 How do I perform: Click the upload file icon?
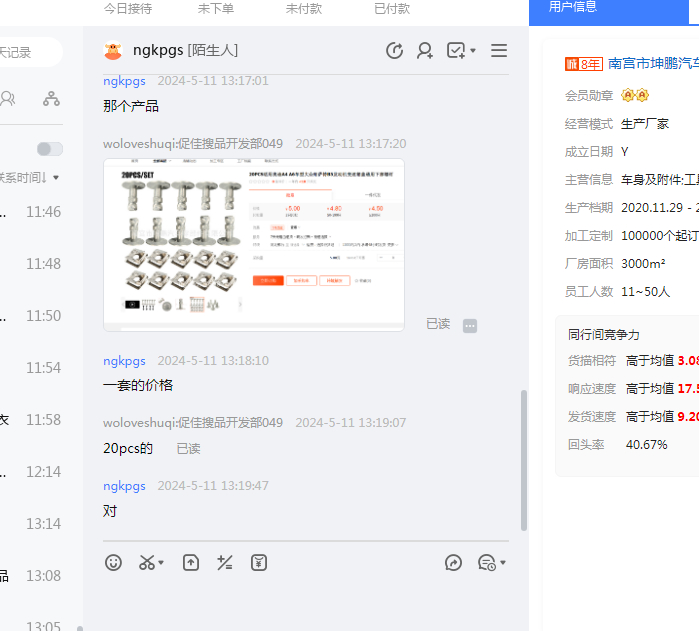[191, 563]
